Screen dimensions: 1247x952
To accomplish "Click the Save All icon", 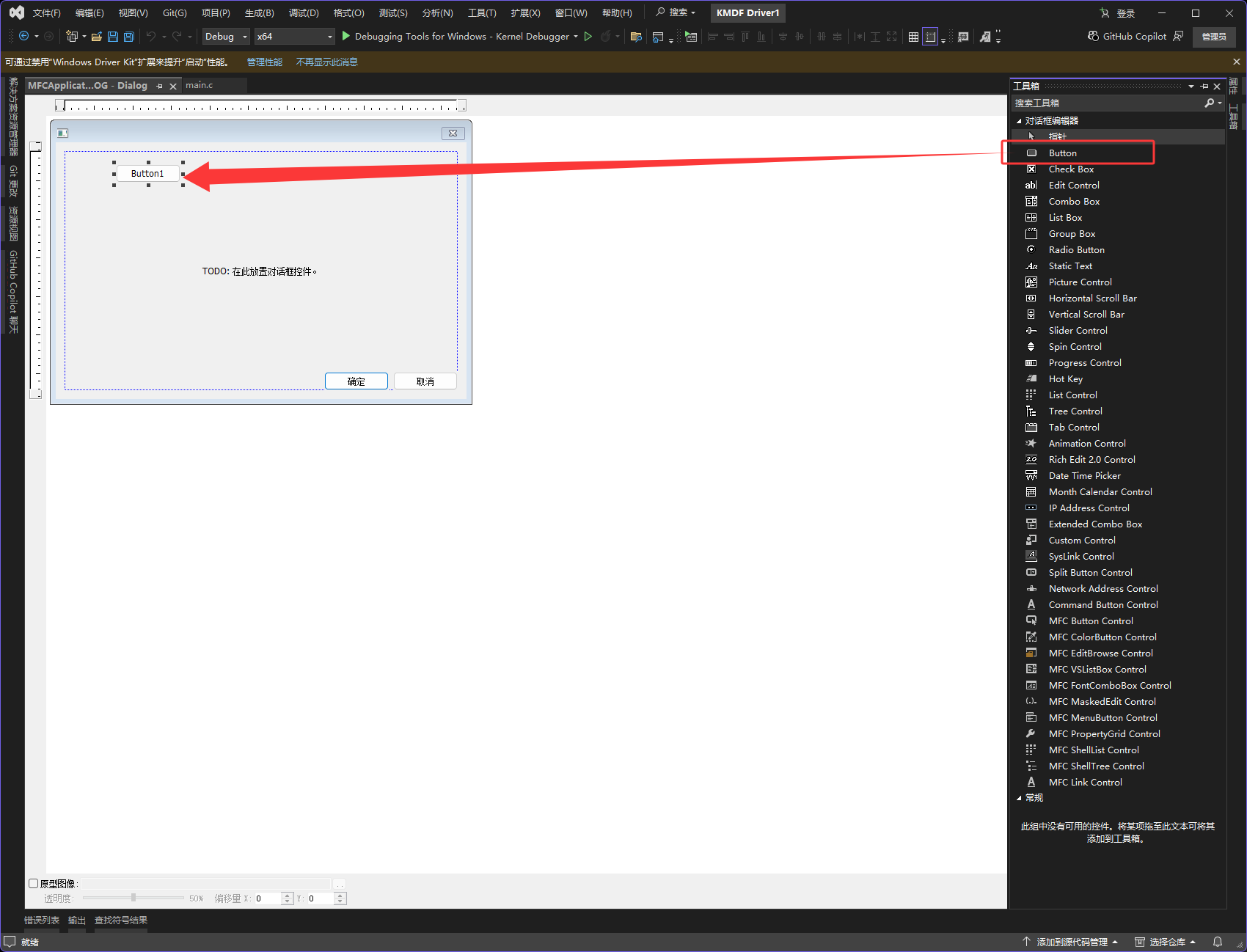I will tap(129, 36).
